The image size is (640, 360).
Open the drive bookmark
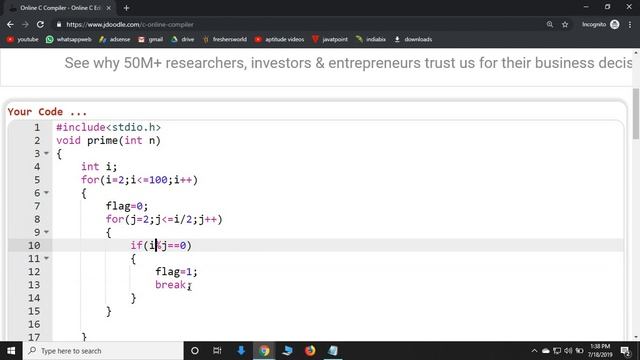click(182, 39)
